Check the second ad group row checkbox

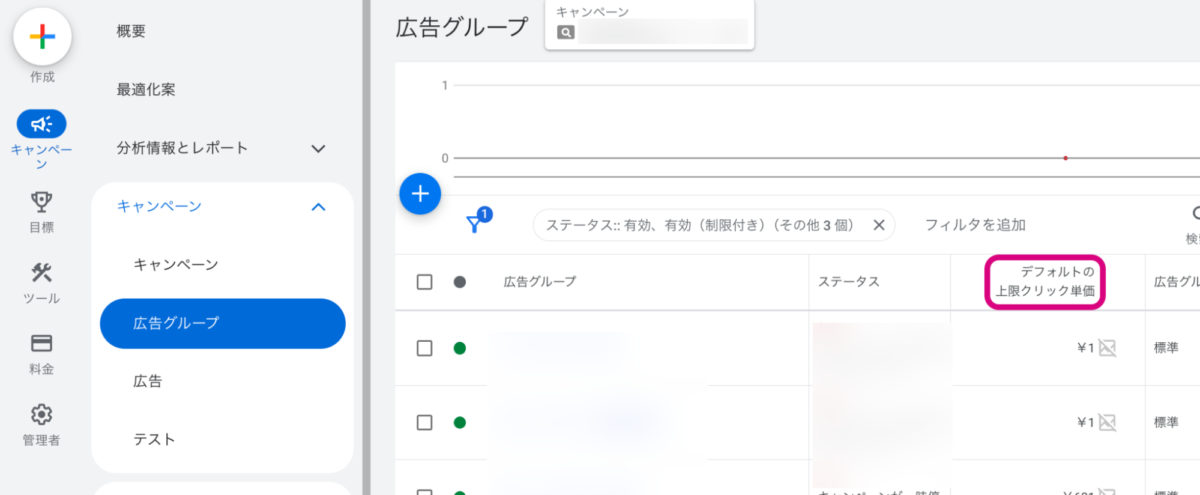424,422
